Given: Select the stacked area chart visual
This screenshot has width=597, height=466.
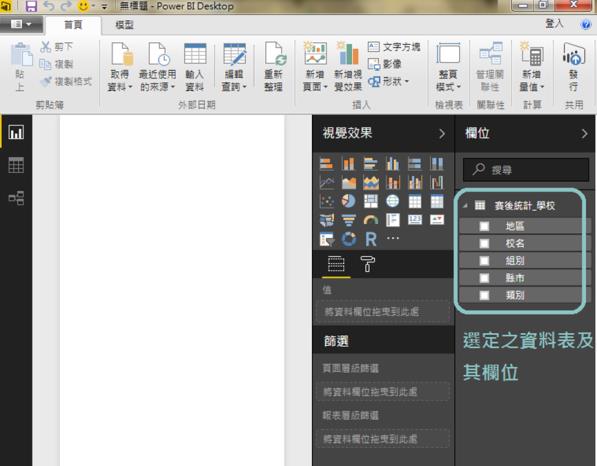Looking at the screenshot, I should (x=370, y=183).
